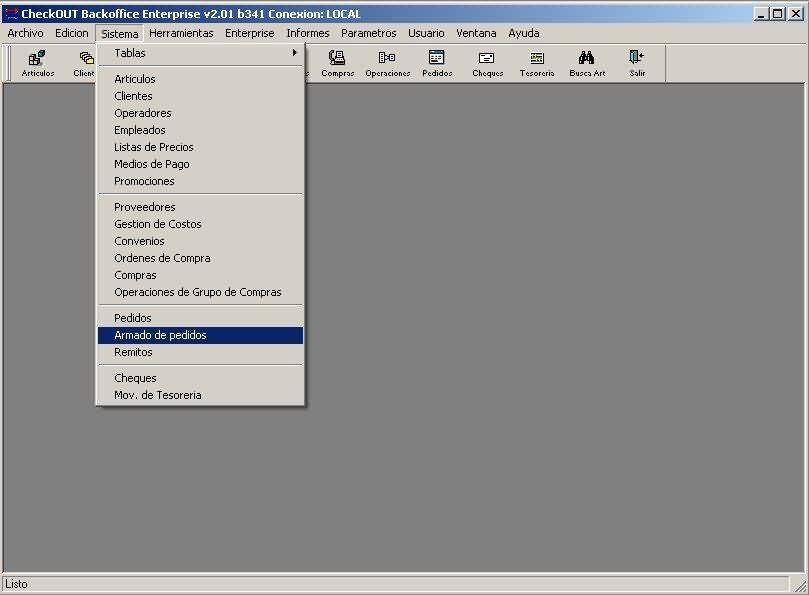Select Pedidos in the Sistema menu
The width and height of the screenshot is (809, 595).
[x=200, y=318]
